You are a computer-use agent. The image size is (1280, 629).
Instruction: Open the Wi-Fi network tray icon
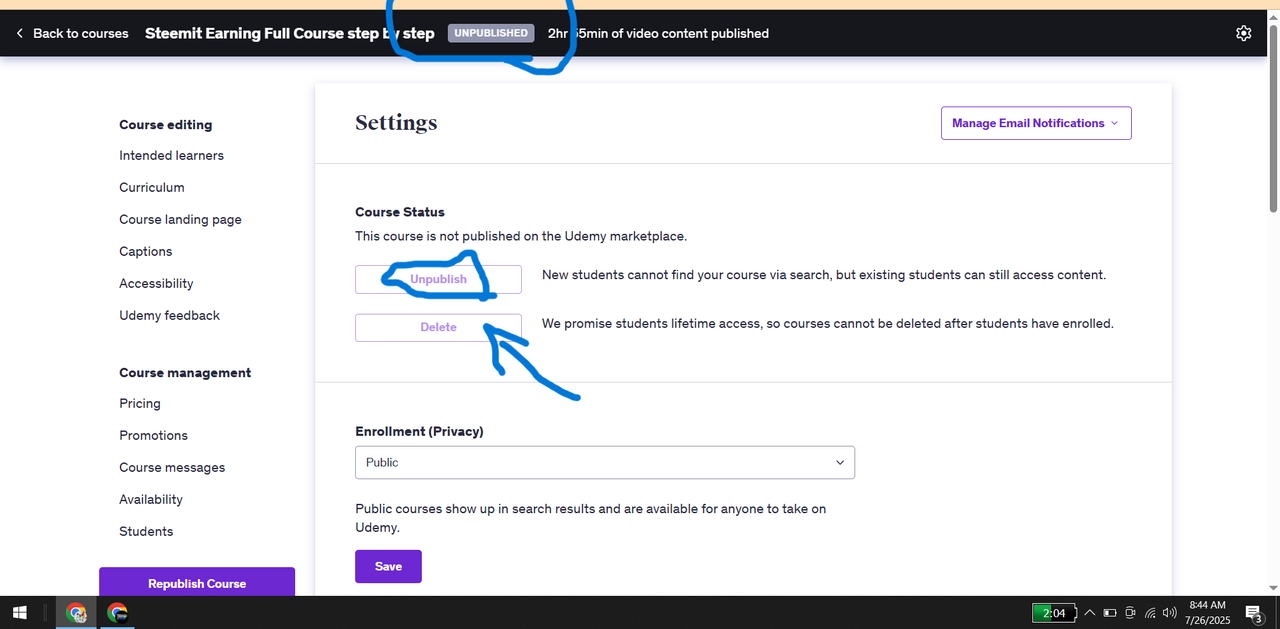click(1150, 613)
